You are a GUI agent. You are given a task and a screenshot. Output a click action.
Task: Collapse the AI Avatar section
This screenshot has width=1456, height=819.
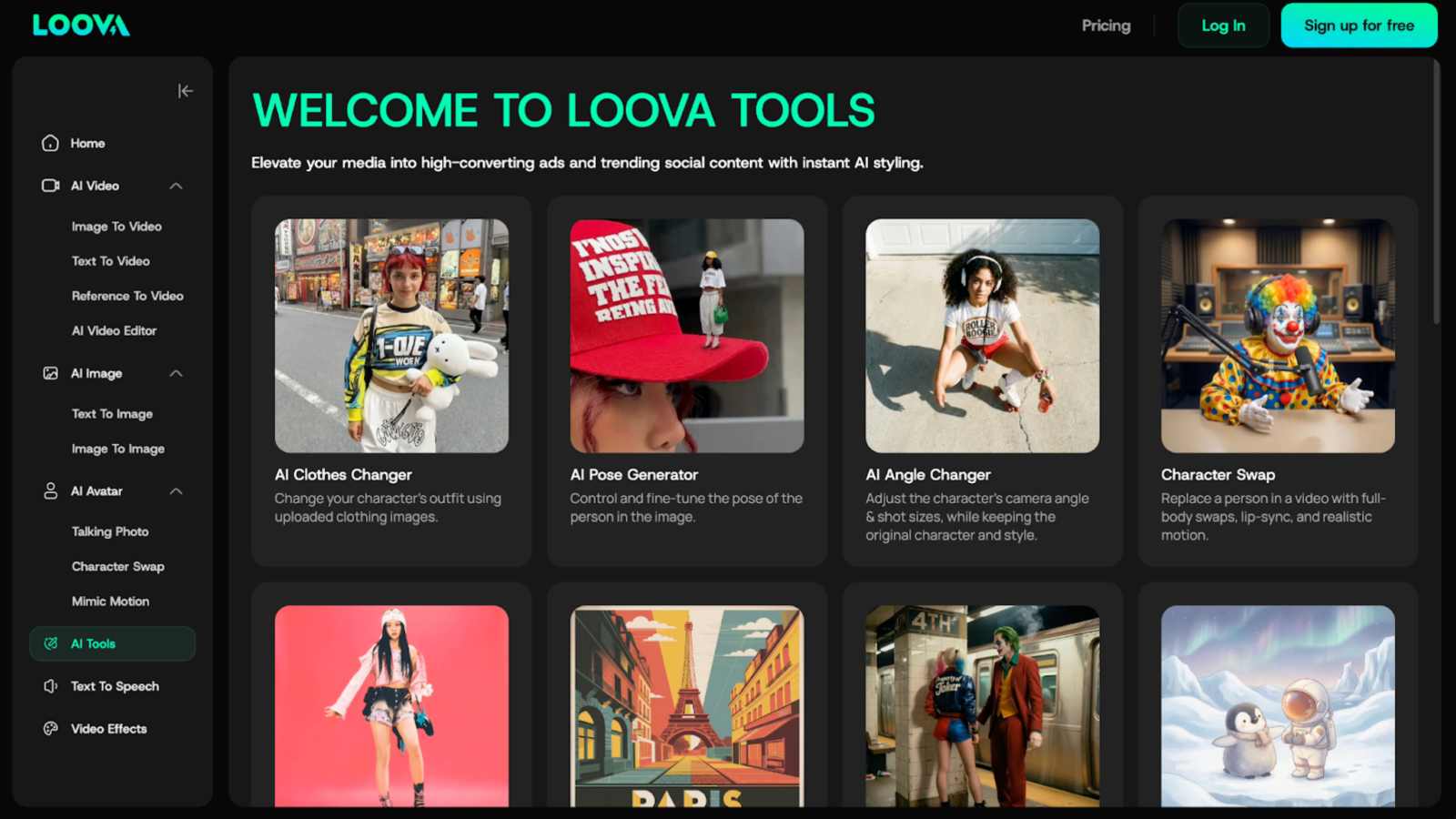(x=177, y=490)
